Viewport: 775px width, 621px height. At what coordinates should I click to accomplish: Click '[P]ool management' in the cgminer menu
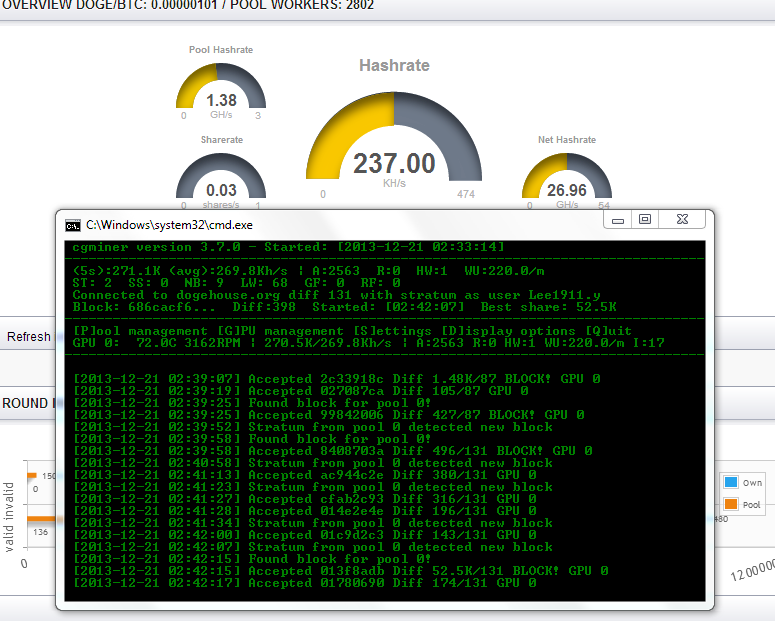click(x=140, y=331)
